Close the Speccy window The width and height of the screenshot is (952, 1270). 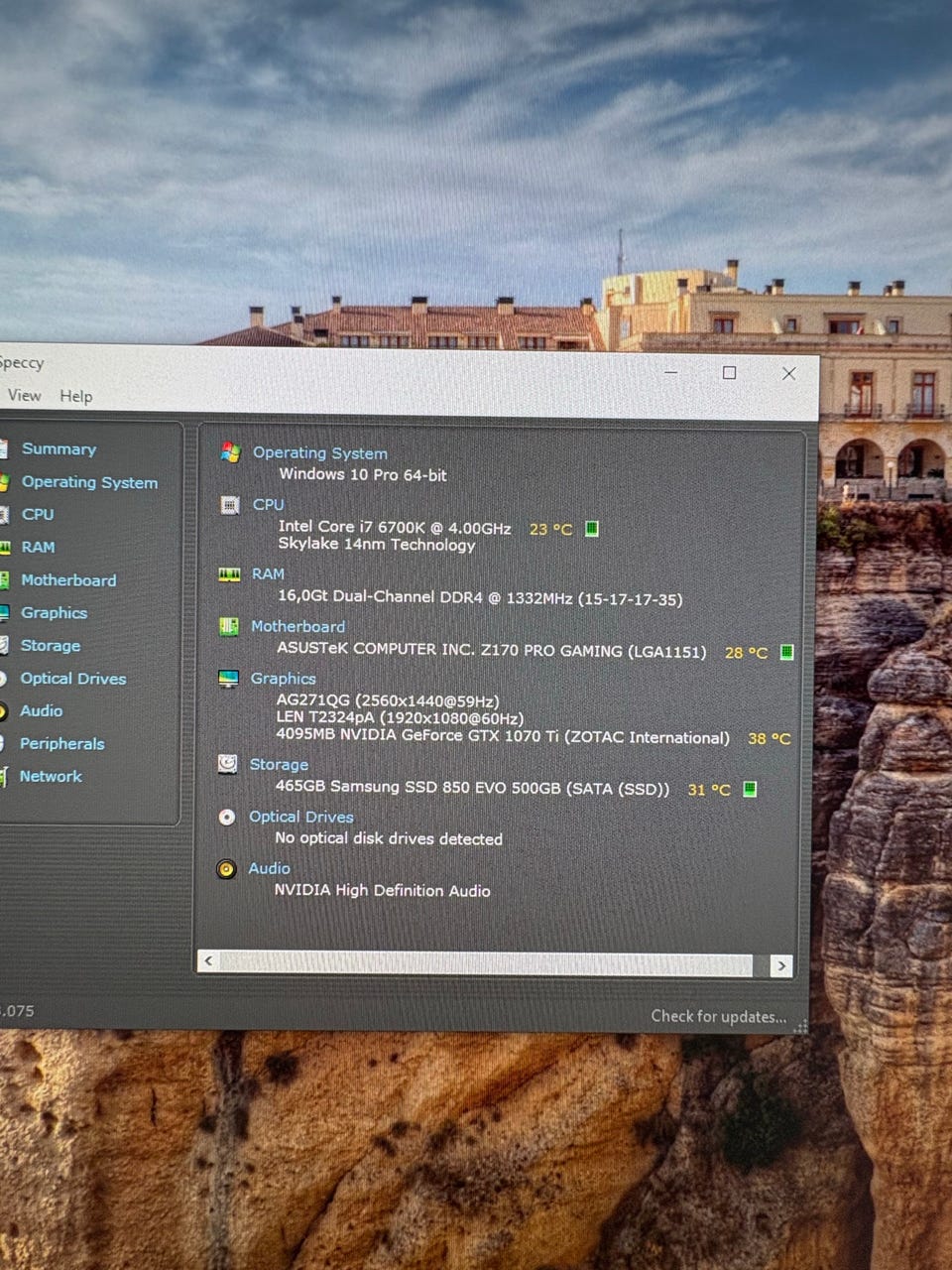[x=789, y=373]
